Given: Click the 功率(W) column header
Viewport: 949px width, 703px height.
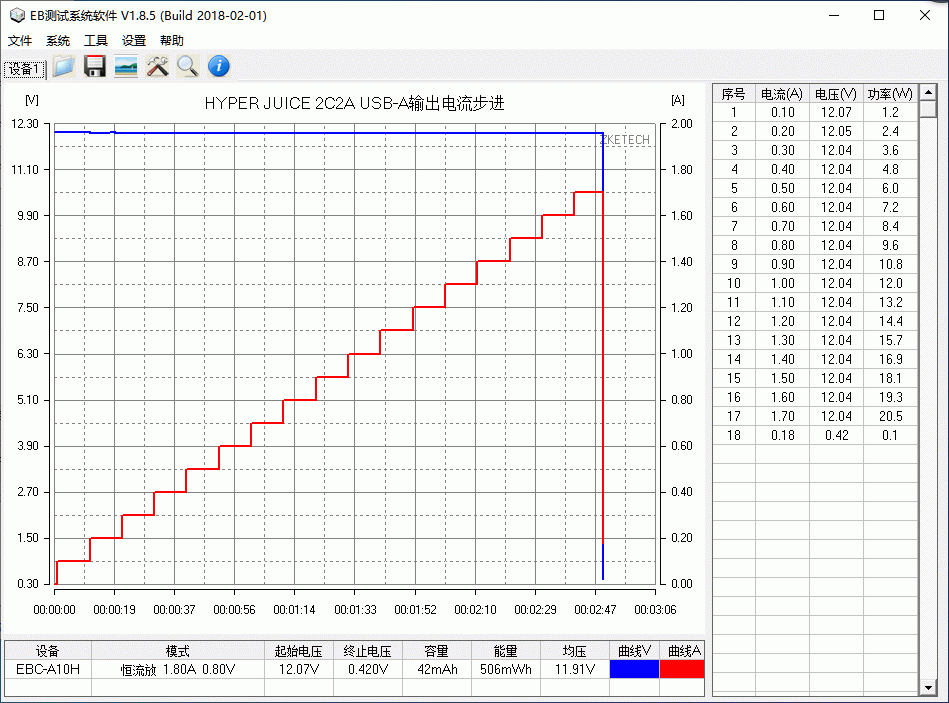Looking at the screenshot, I should point(890,94).
